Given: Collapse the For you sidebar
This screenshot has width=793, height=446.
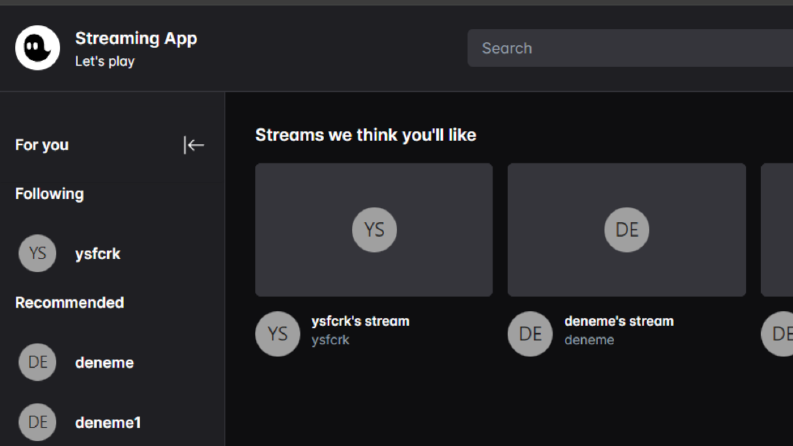Looking at the screenshot, I should (x=194, y=145).
